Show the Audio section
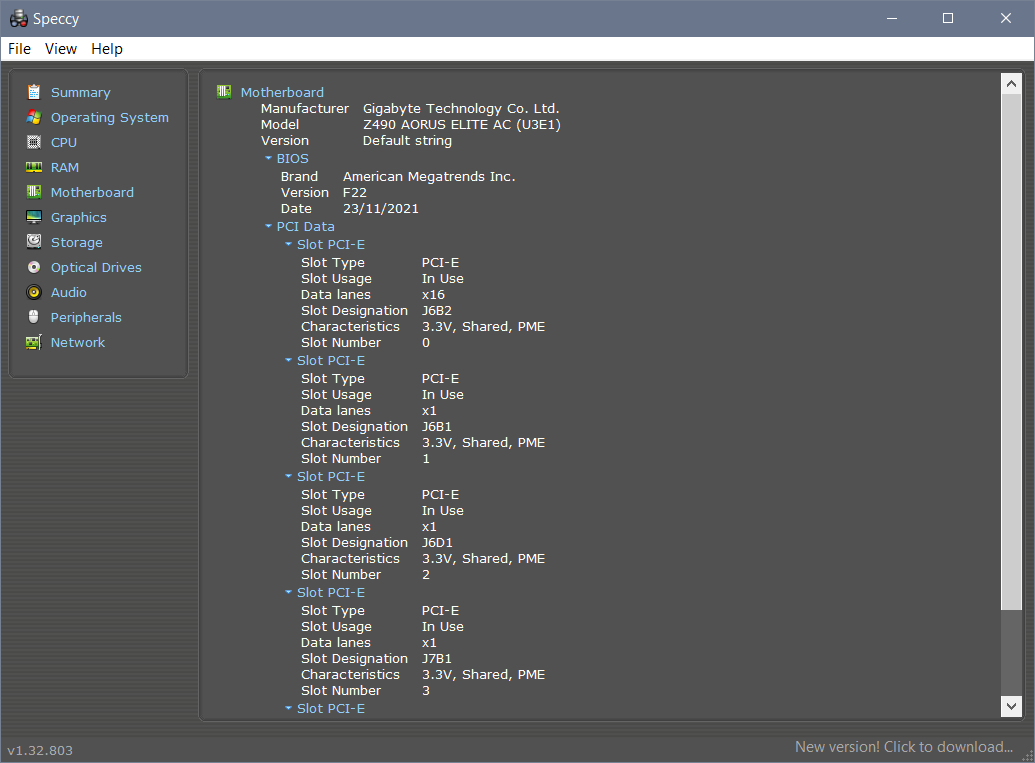 point(69,292)
